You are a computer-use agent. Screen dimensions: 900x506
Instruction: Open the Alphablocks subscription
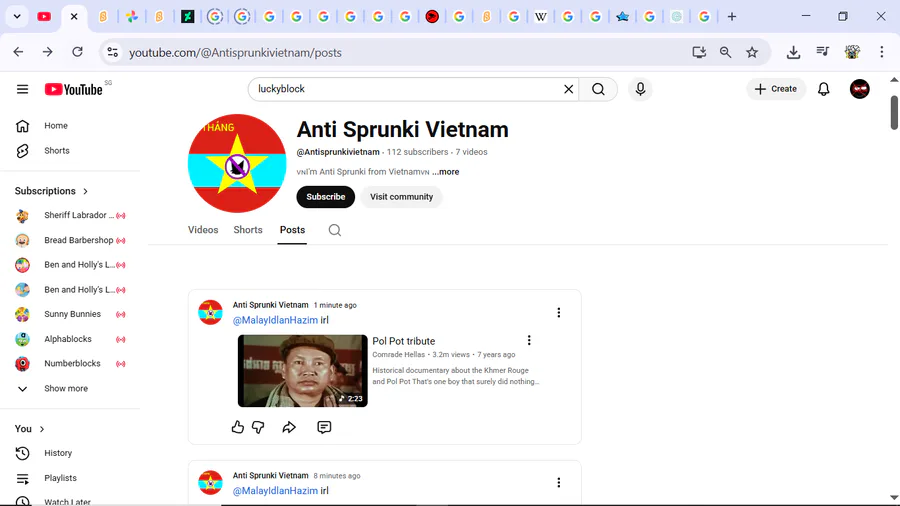pos(70,339)
